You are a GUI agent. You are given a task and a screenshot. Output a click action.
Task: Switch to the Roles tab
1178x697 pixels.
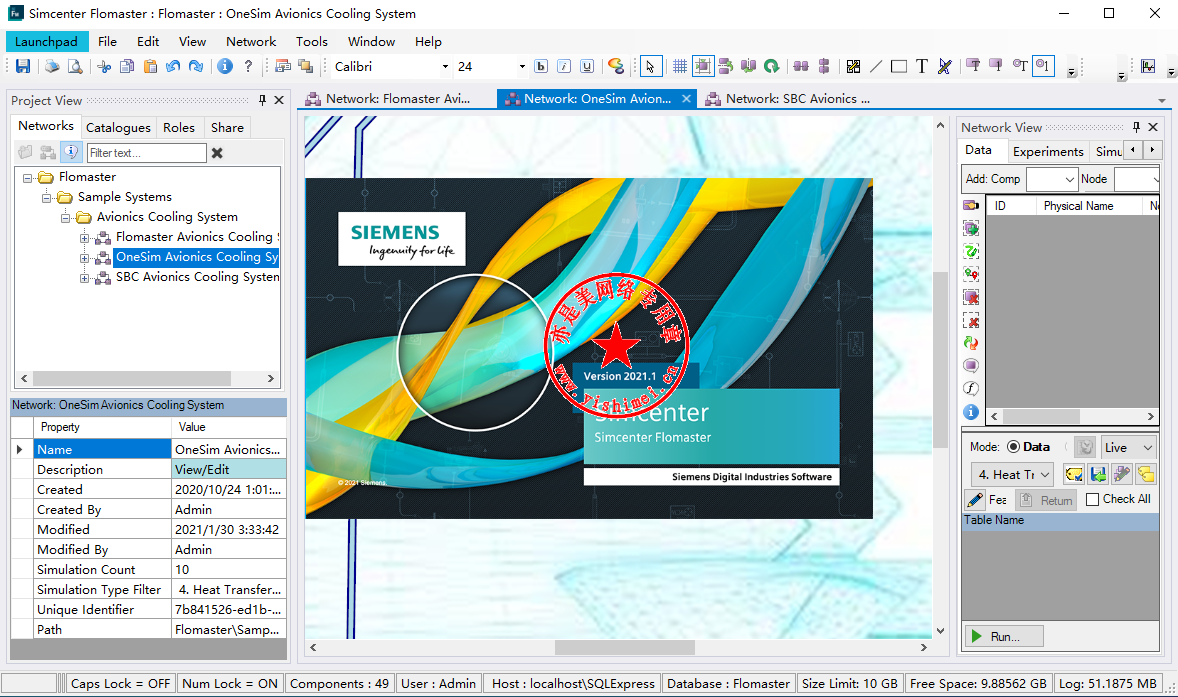coord(179,128)
